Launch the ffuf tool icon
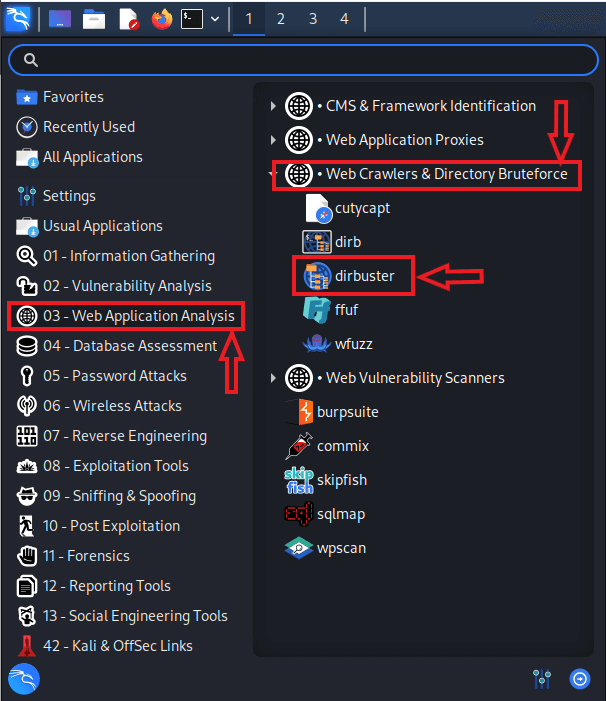 click(x=317, y=310)
